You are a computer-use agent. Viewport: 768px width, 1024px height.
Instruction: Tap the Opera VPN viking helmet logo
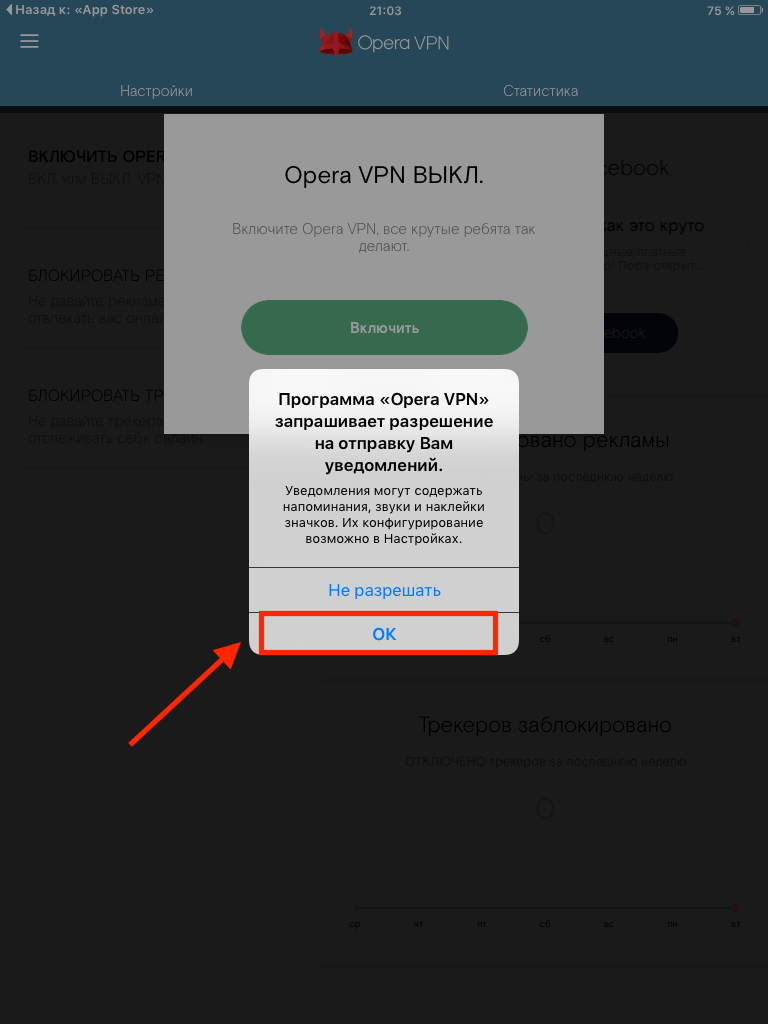[336, 42]
